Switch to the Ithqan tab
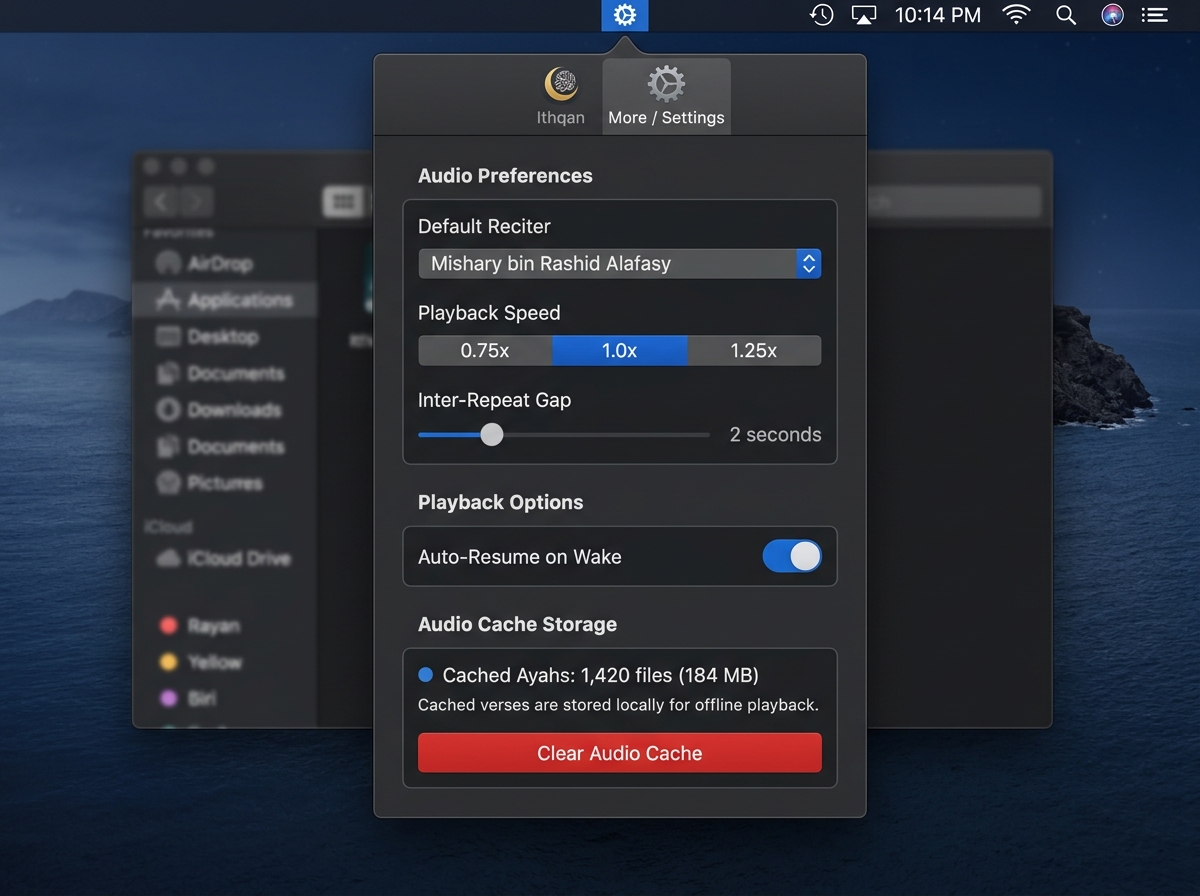The image size is (1200, 896). [x=561, y=96]
